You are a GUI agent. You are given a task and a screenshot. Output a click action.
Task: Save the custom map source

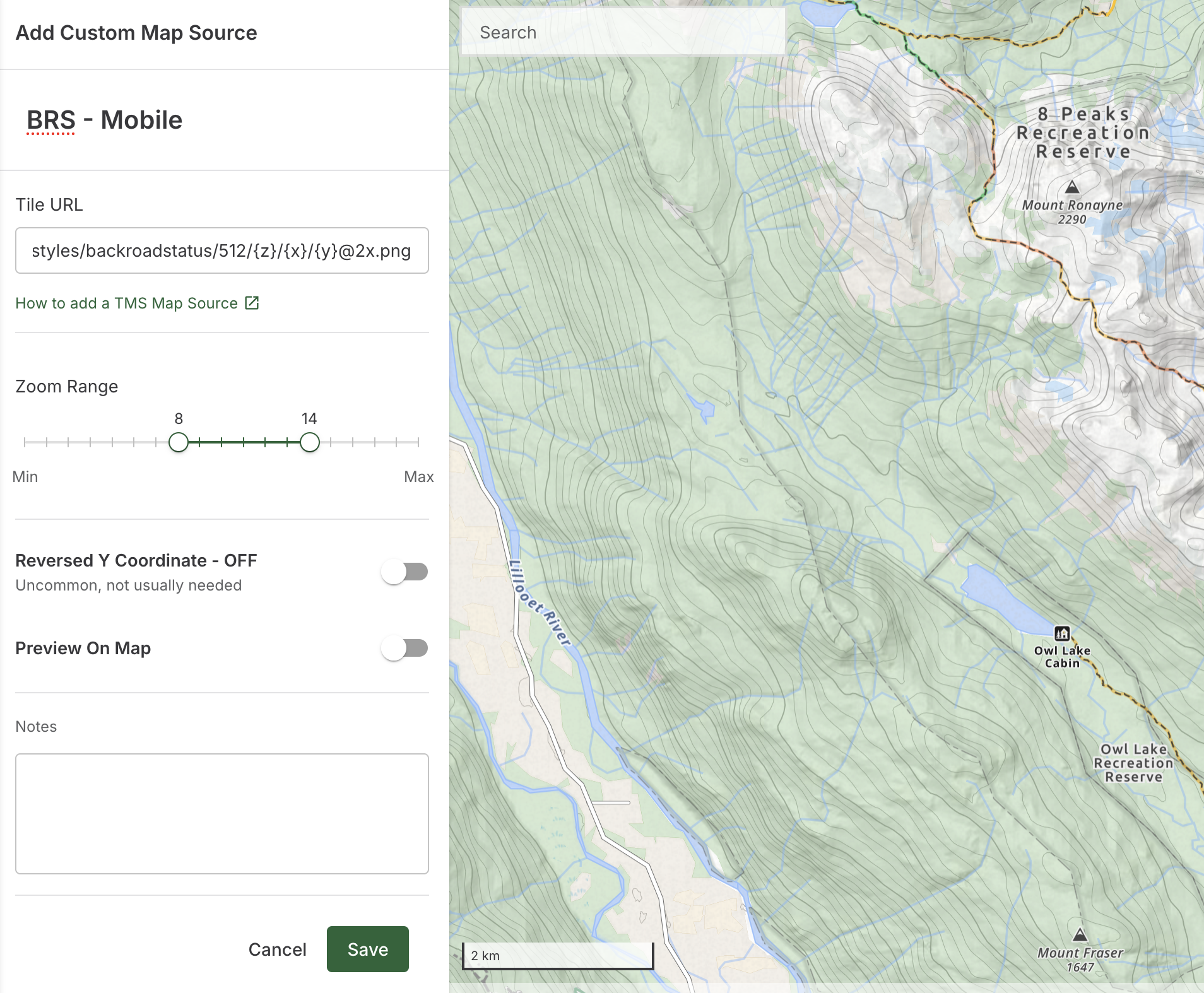tap(367, 949)
